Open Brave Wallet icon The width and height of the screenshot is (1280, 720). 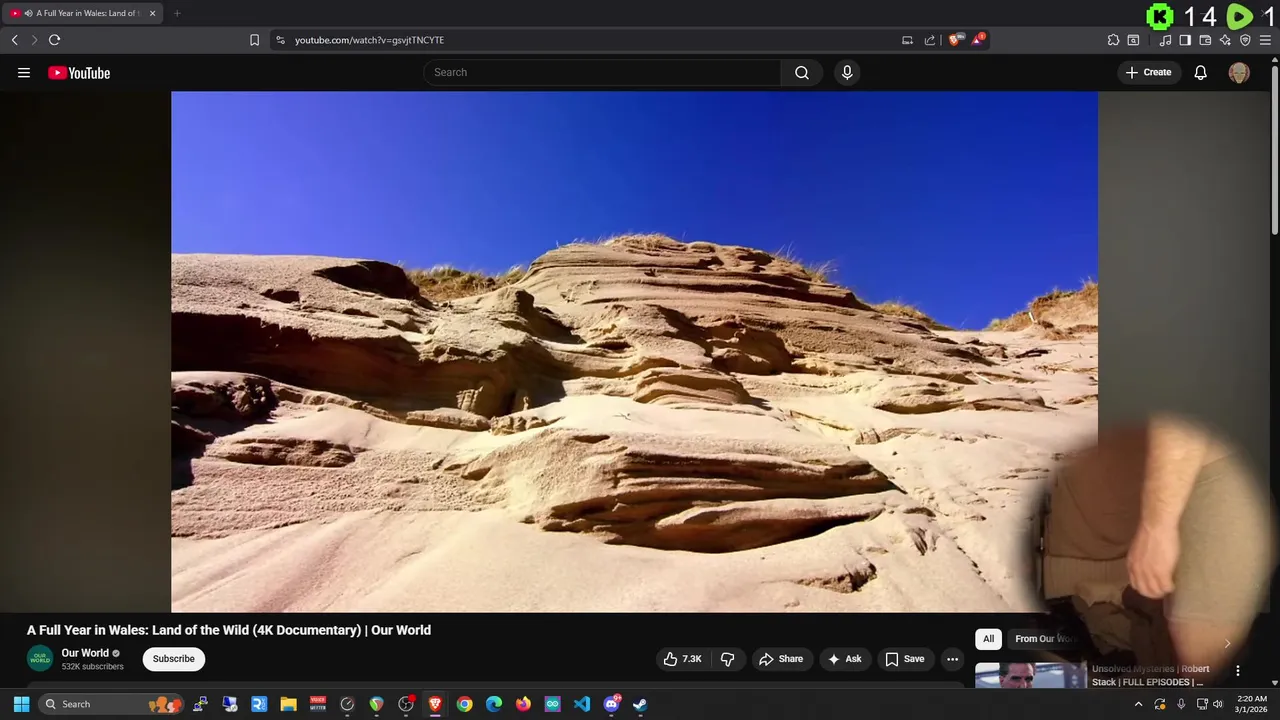pos(1205,40)
